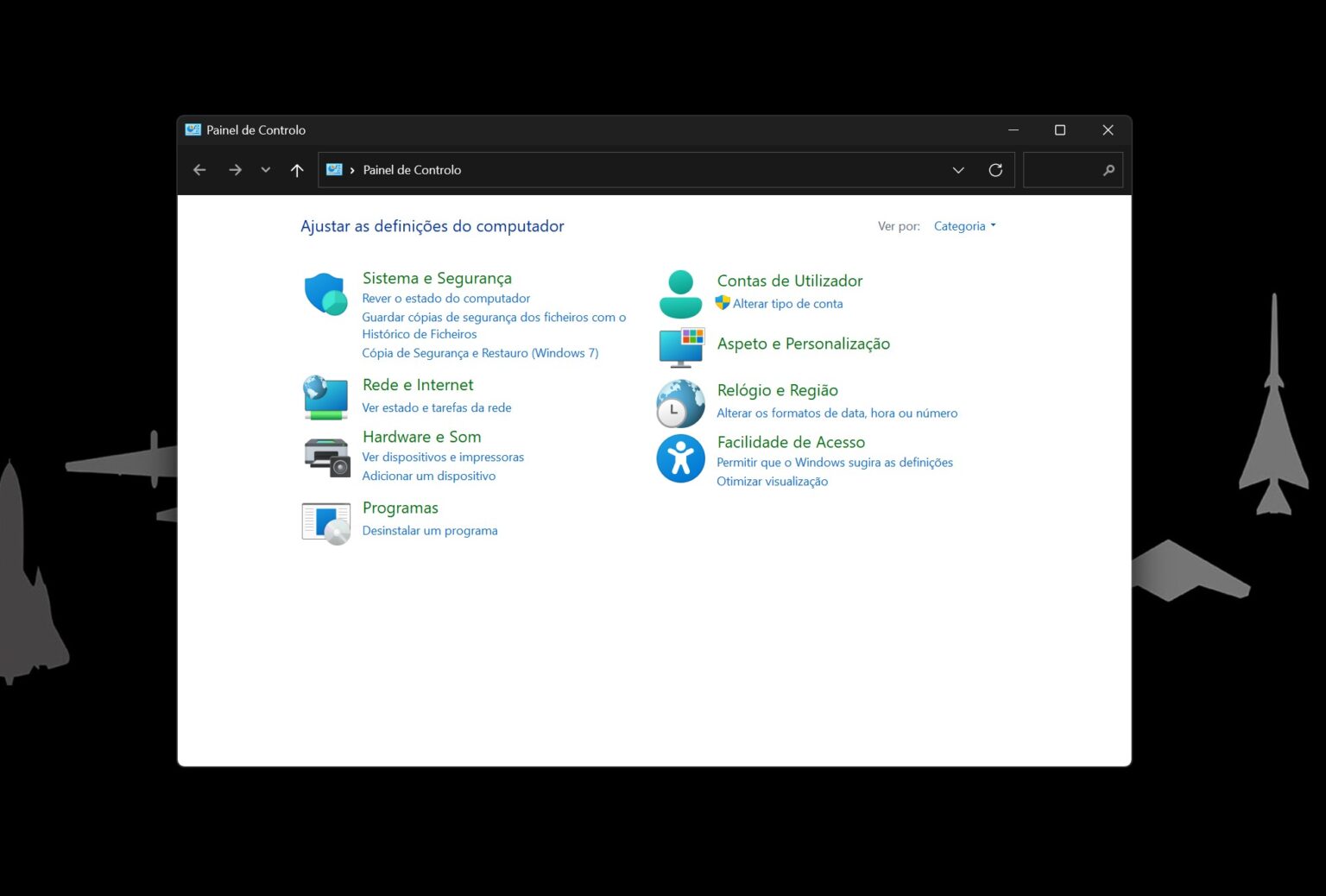
Task: Go back with the left arrow
Action: (x=199, y=170)
